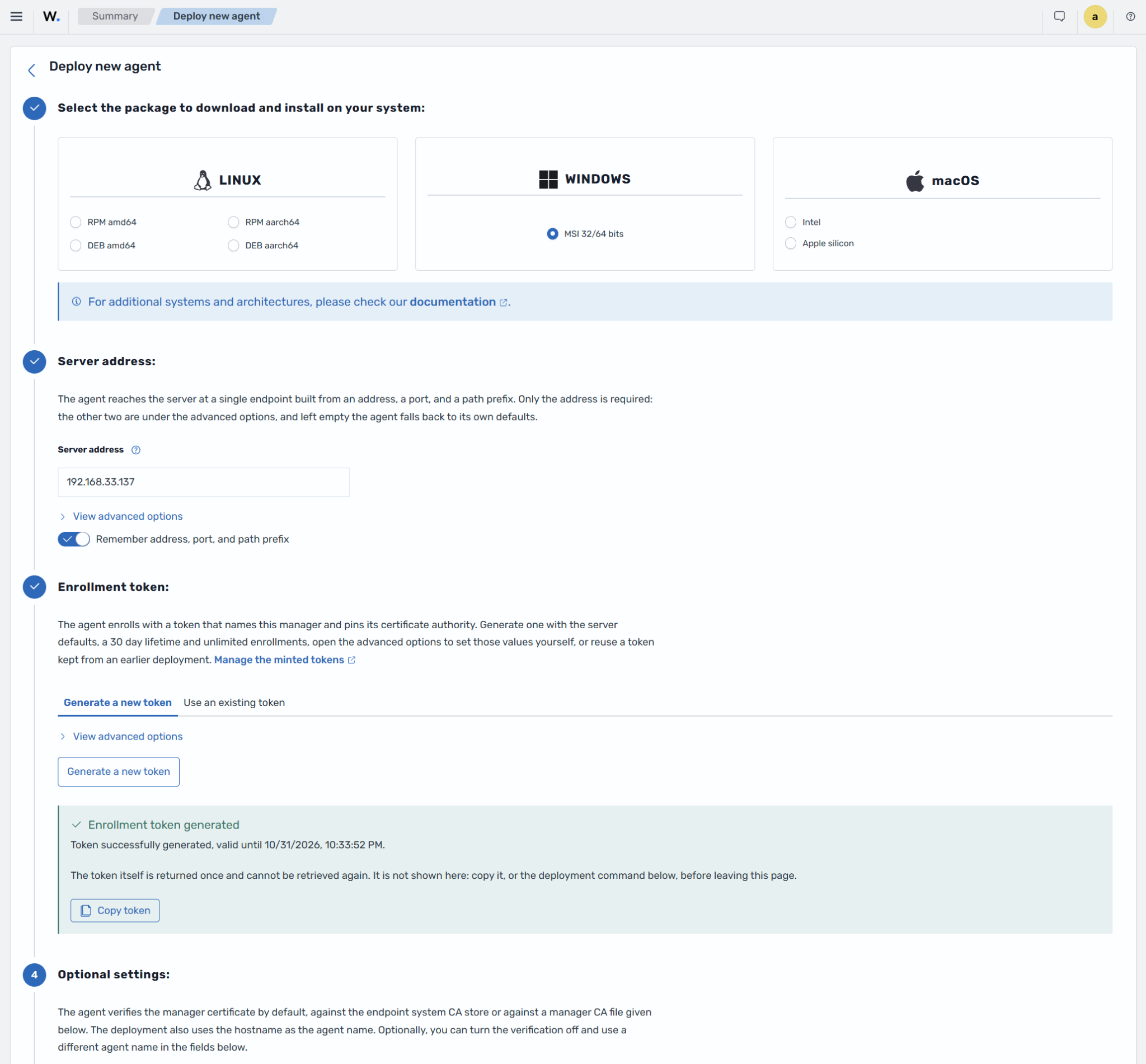The image size is (1146, 1064).
Task: Open Manage the minted tokens link
Action: pyautogui.click(x=279, y=660)
